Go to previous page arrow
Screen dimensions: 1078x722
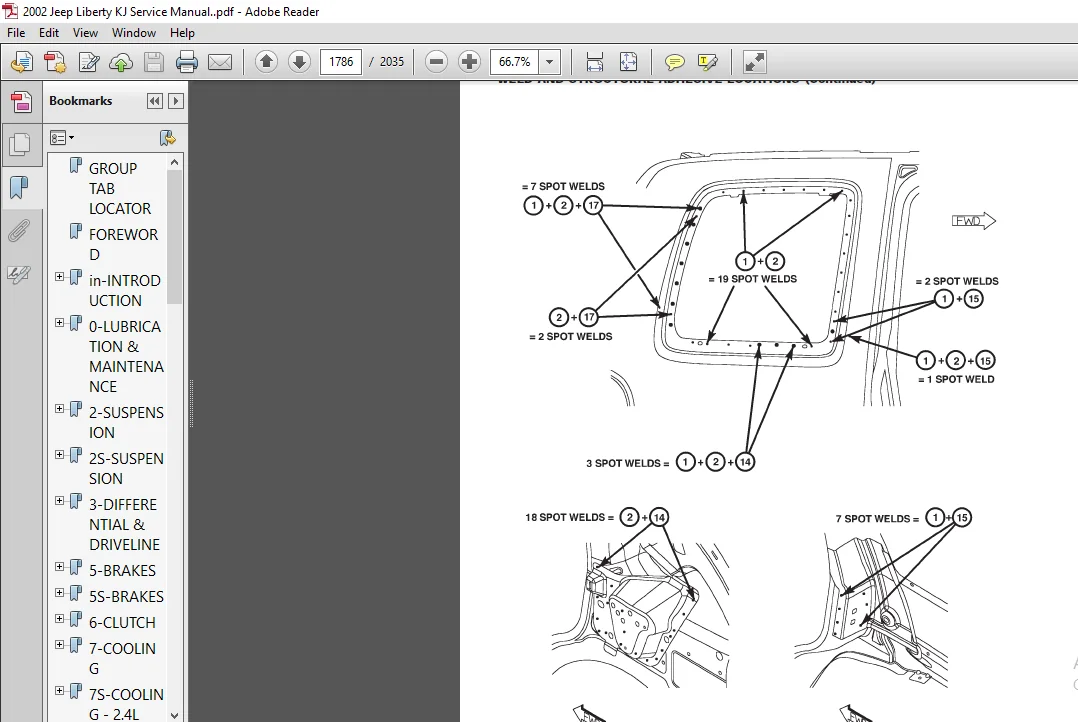(x=266, y=62)
